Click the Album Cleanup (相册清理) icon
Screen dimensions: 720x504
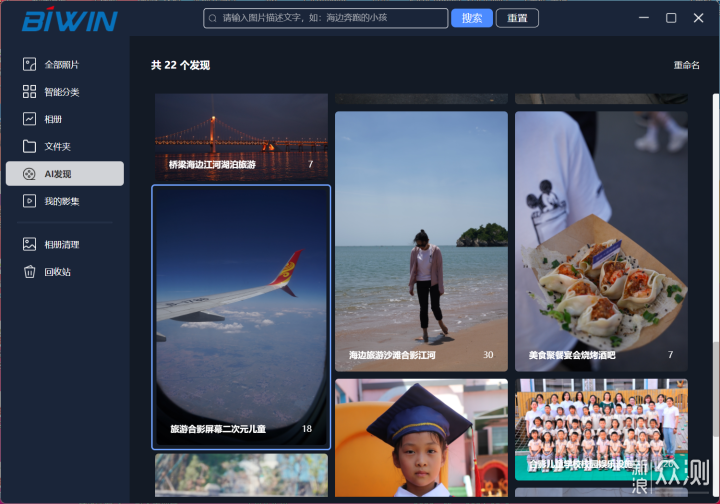29,244
